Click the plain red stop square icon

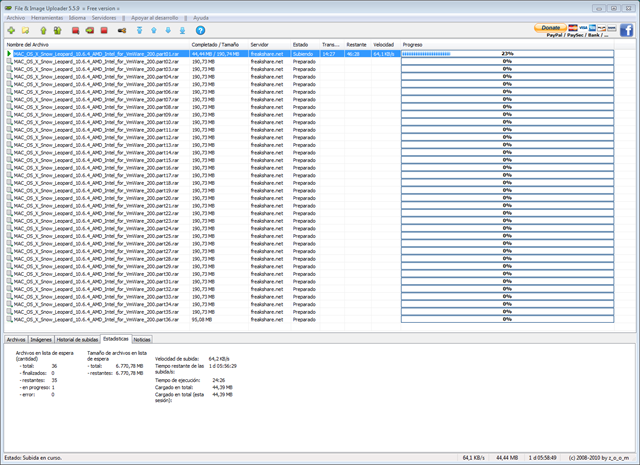pyautogui.click(x=104, y=30)
